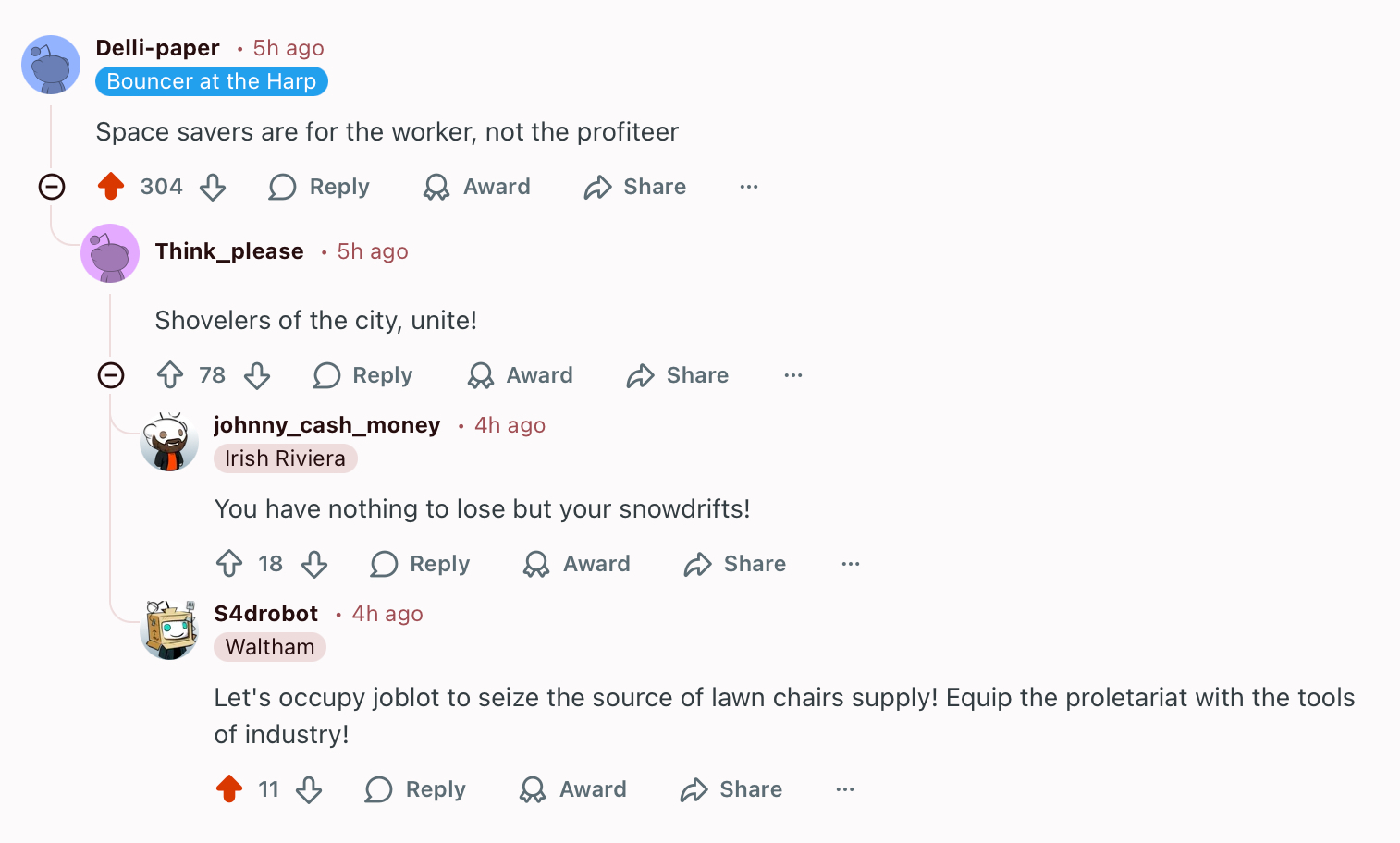Downvote S4drobot's joblot comment

(309, 789)
